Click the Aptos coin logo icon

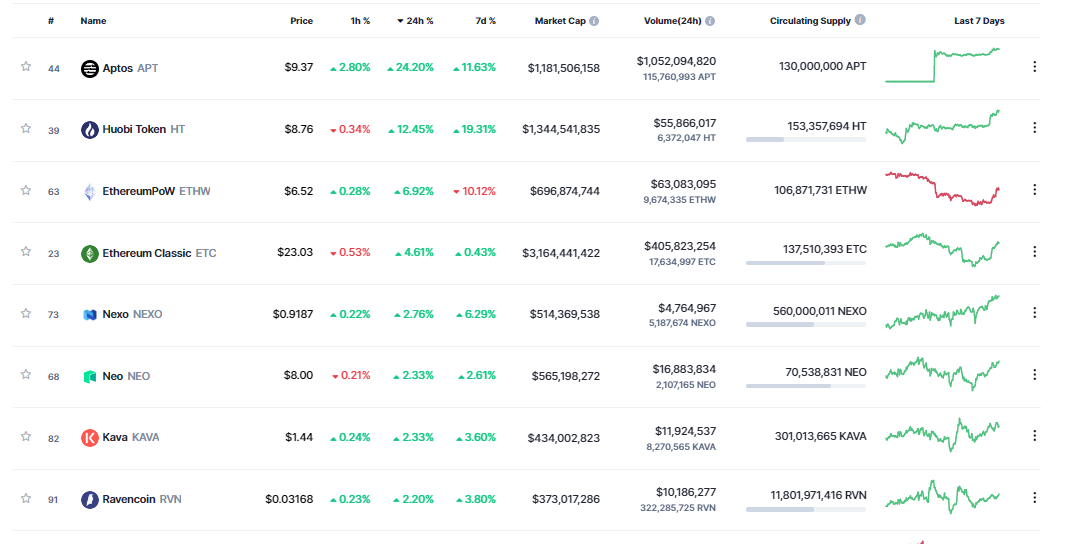click(90, 68)
